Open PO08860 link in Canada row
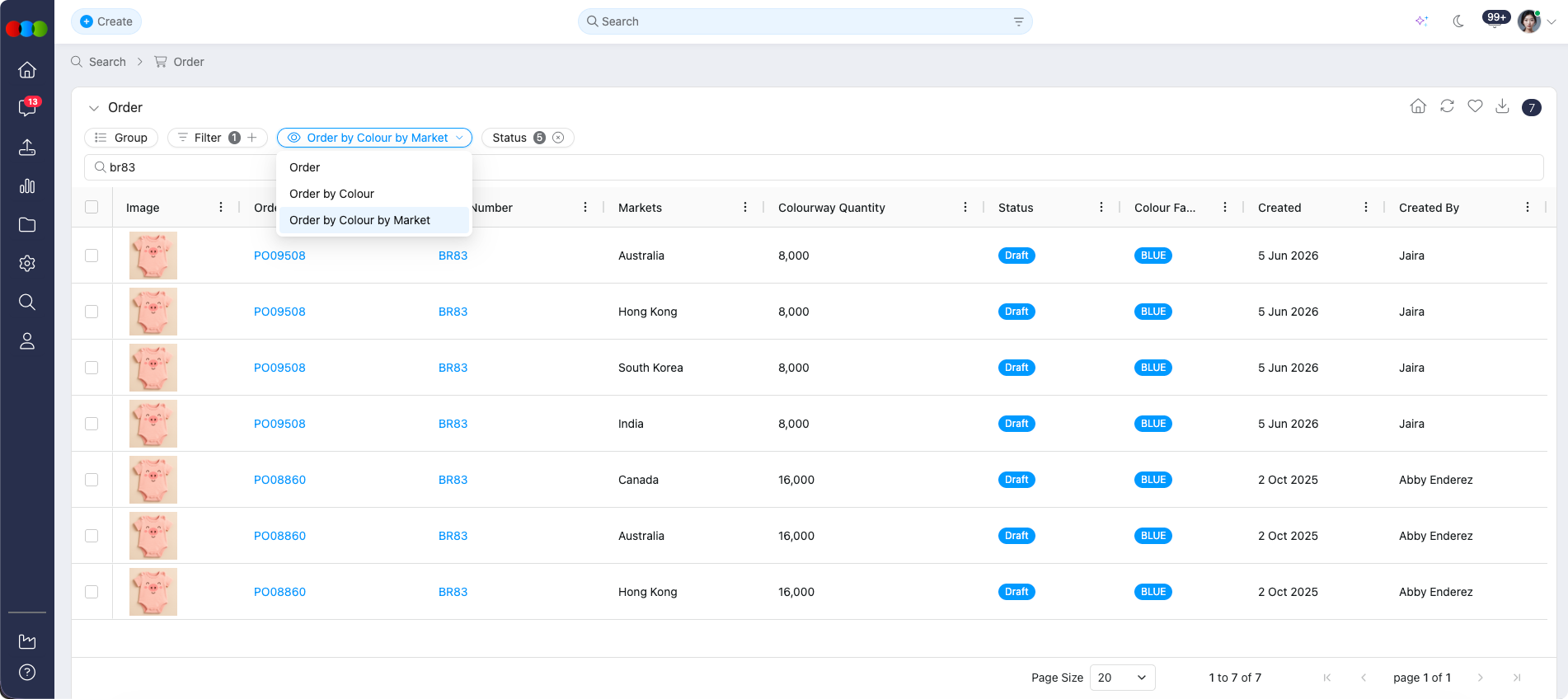This screenshot has width=1568, height=699. [x=279, y=480]
